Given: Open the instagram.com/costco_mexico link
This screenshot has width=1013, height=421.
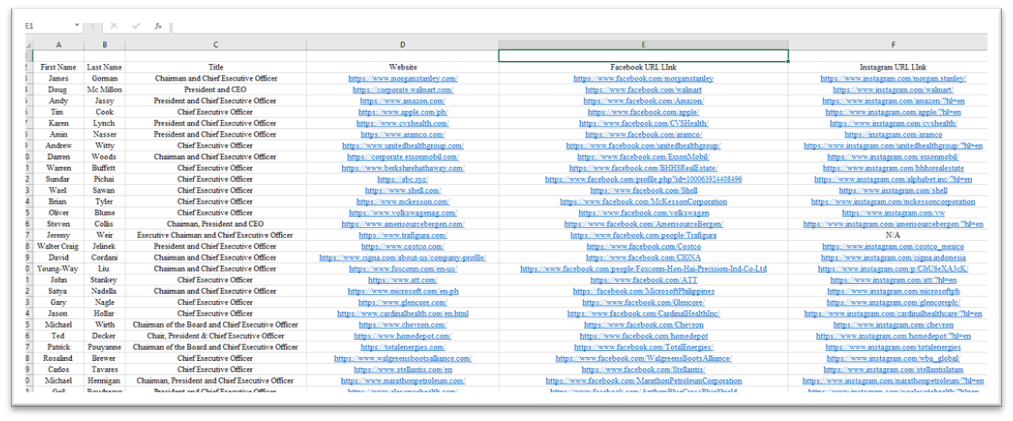Looking at the screenshot, I should (893, 246).
